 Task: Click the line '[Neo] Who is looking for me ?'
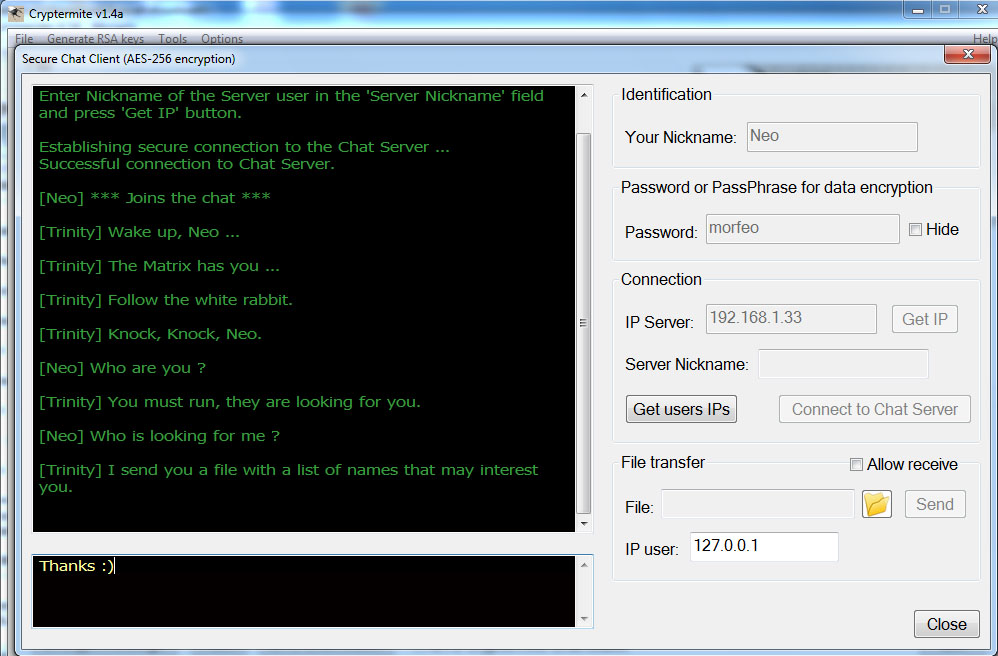(x=159, y=436)
